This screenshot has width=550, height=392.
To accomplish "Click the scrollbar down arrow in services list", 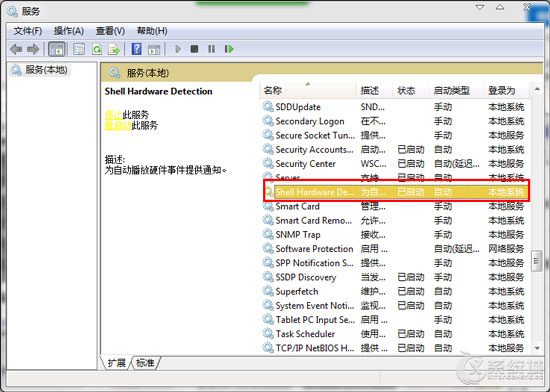I will click(537, 348).
